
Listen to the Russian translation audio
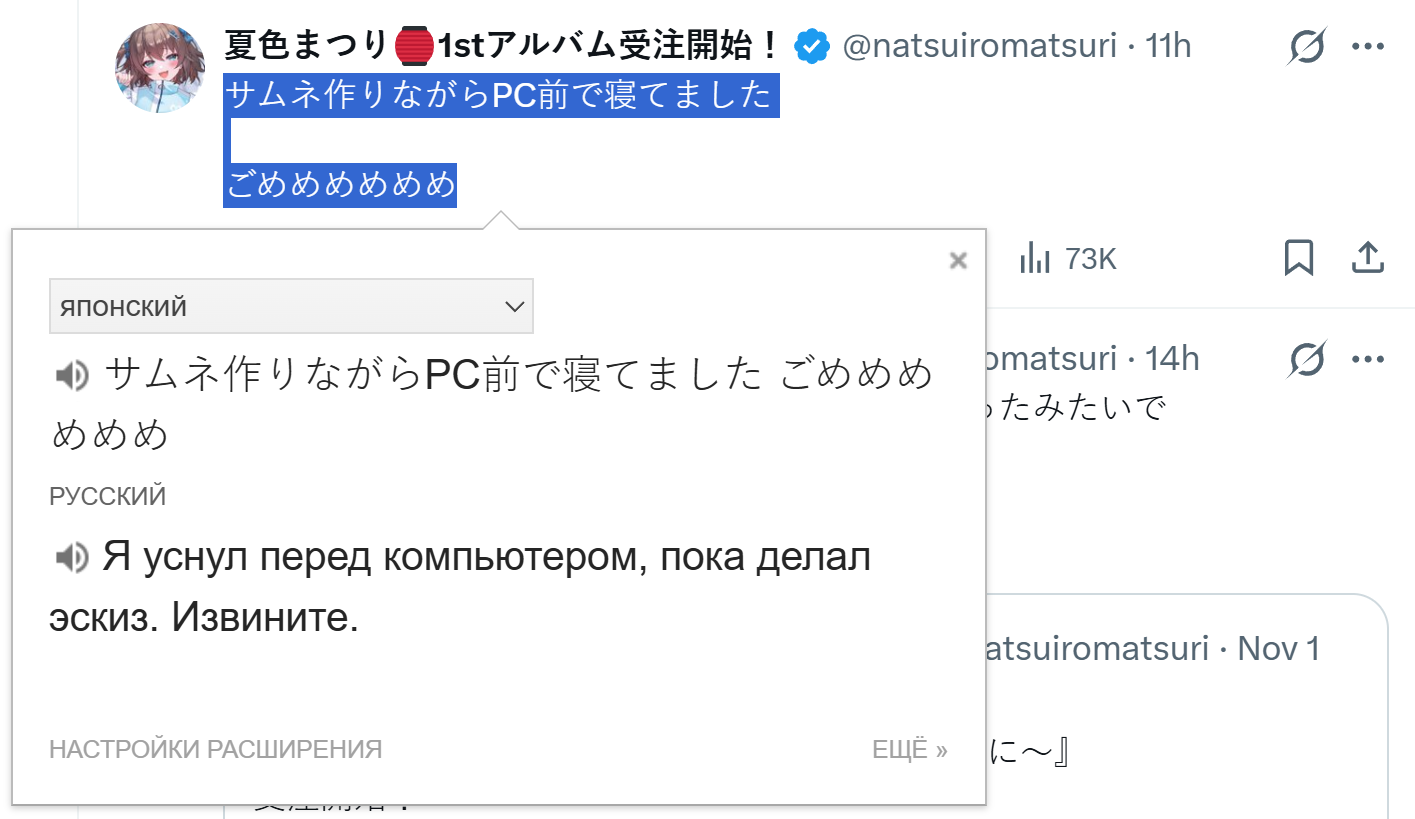(x=71, y=557)
